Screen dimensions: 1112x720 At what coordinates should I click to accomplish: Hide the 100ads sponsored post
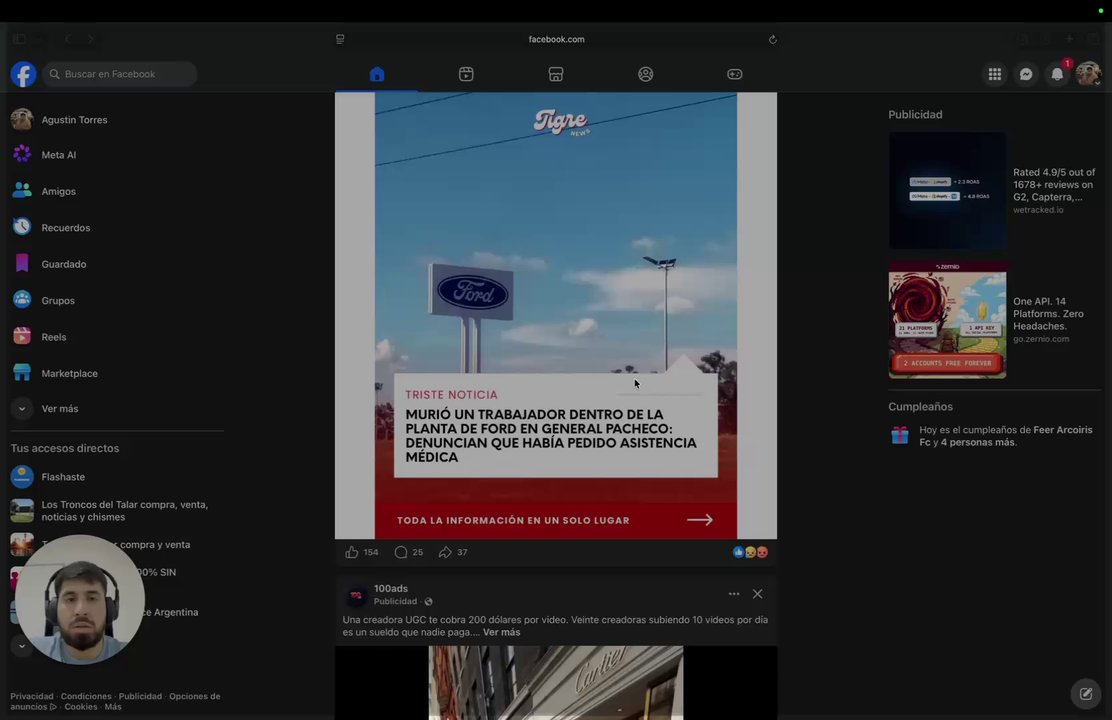tap(757, 594)
